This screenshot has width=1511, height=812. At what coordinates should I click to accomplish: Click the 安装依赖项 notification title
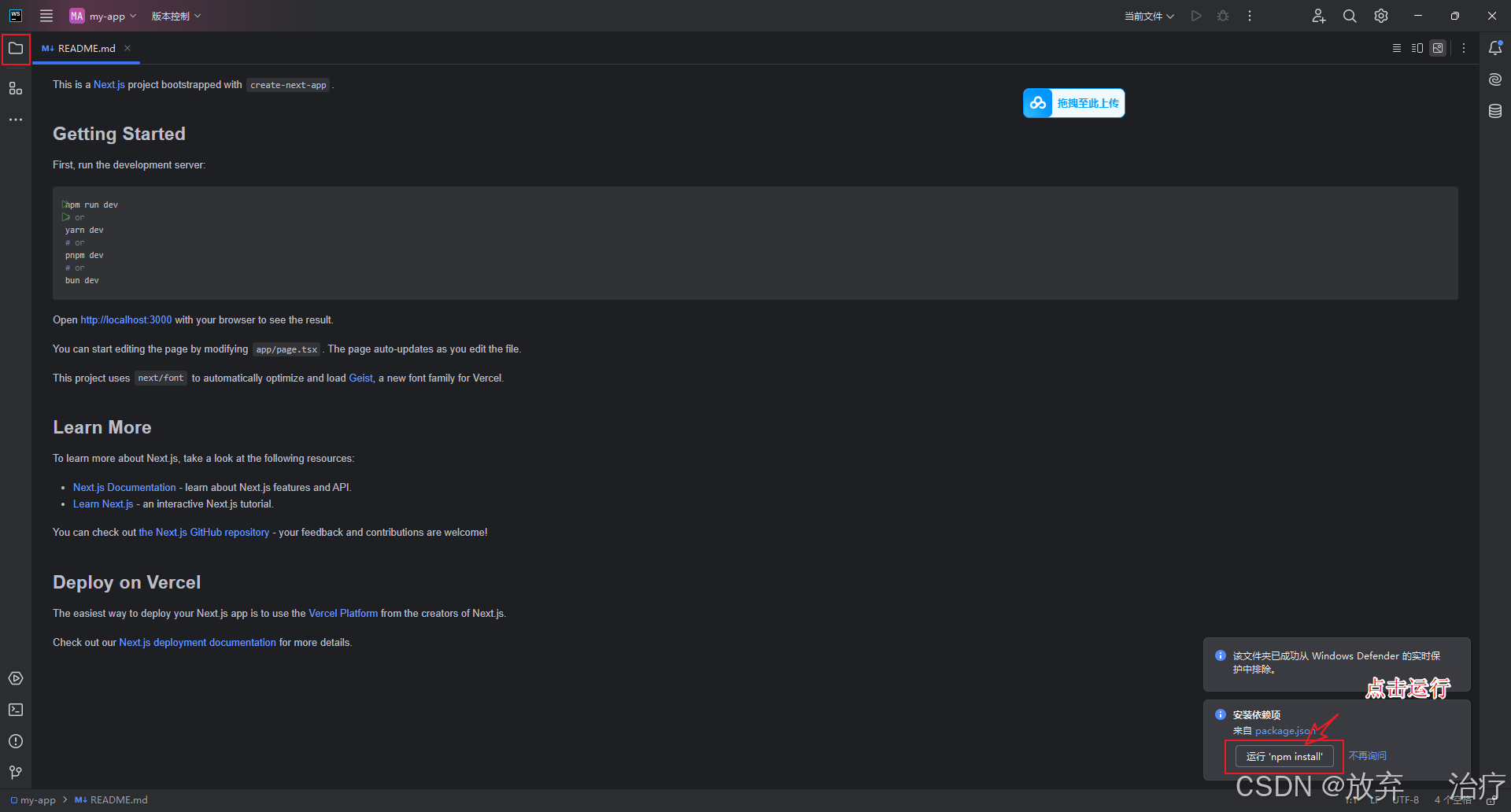(1257, 714)
